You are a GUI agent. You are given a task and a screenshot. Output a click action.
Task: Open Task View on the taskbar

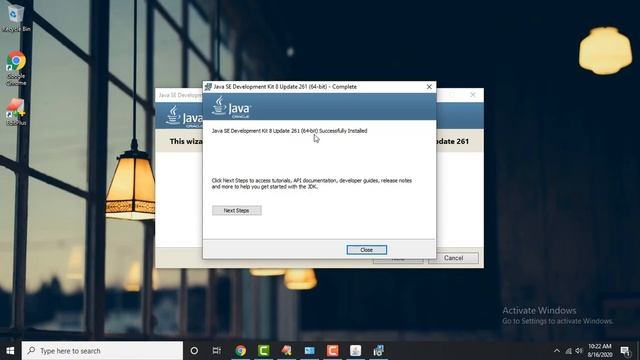point(217,351)
